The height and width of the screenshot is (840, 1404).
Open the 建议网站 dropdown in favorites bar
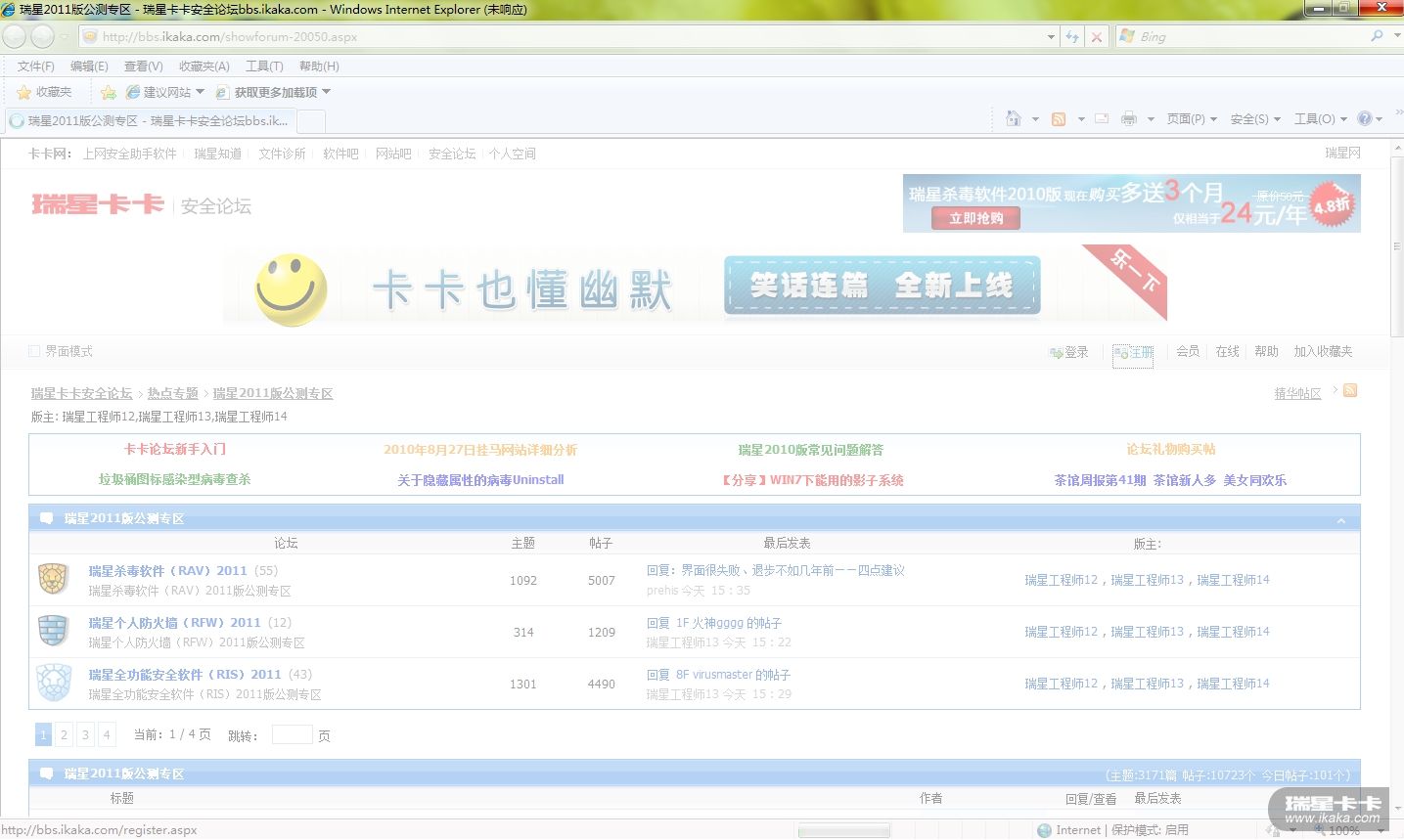[x=201, y=92]
